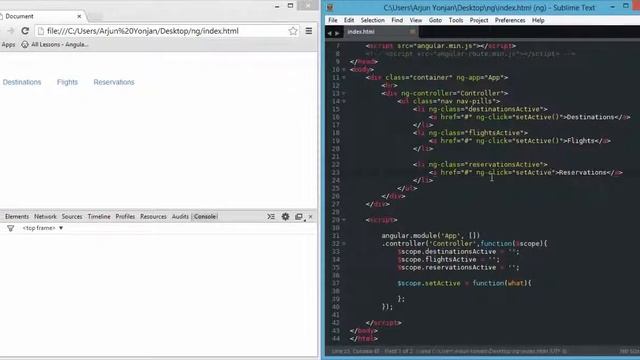
Task: Minimize the Chrome window
Action: tap(277, 6)
